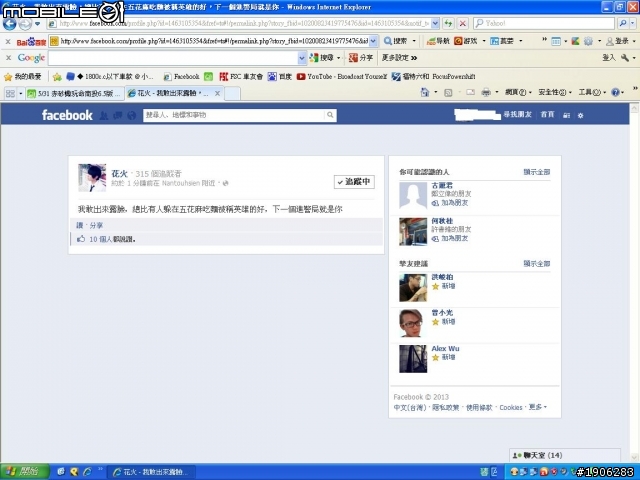
Task: Click the Windows 開始 Start button
Action: click(x=24, y=472)
